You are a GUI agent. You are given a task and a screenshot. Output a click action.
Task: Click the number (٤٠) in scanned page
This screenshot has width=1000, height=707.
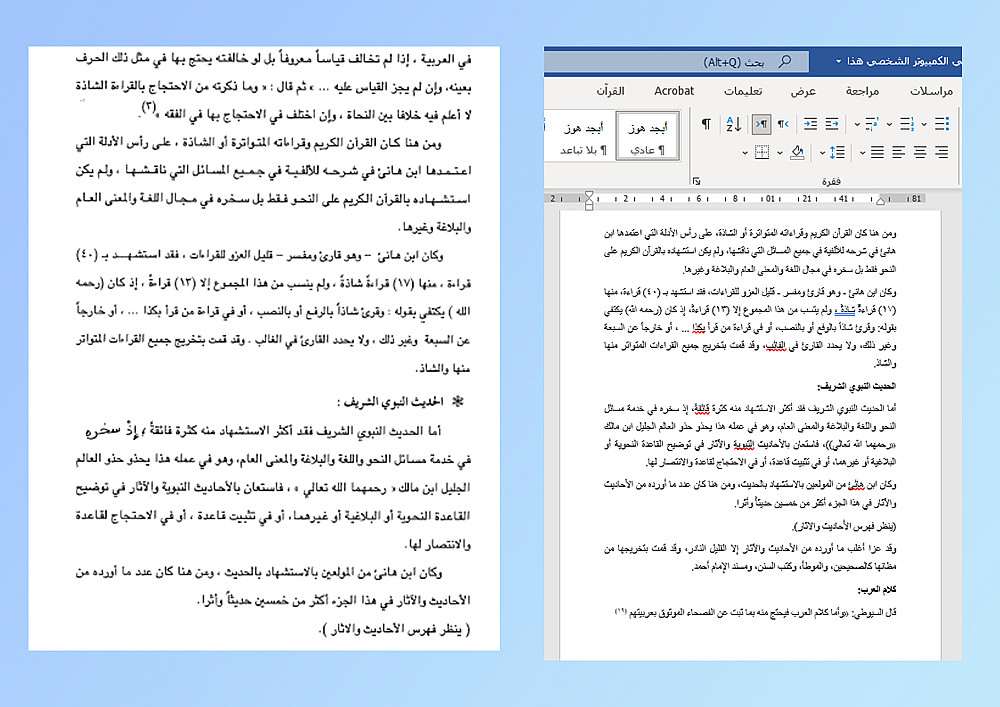(x=87, y=255)
